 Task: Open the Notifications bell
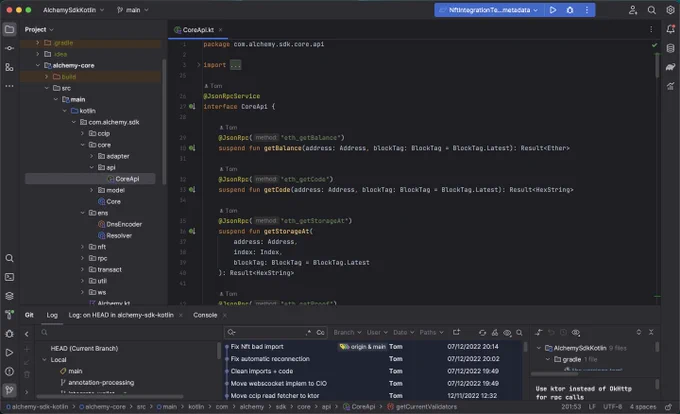[670, 29]
